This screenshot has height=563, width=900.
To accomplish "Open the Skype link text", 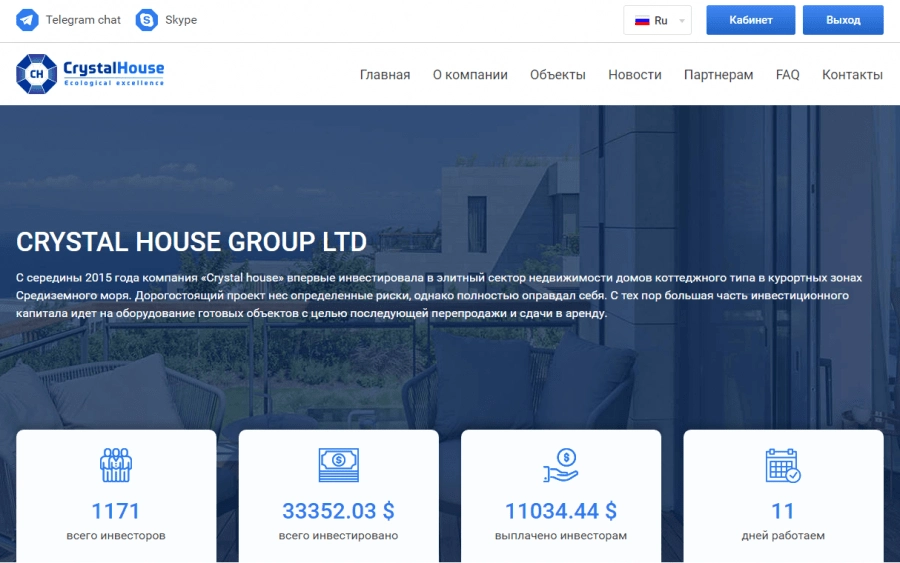I will 181,20.
